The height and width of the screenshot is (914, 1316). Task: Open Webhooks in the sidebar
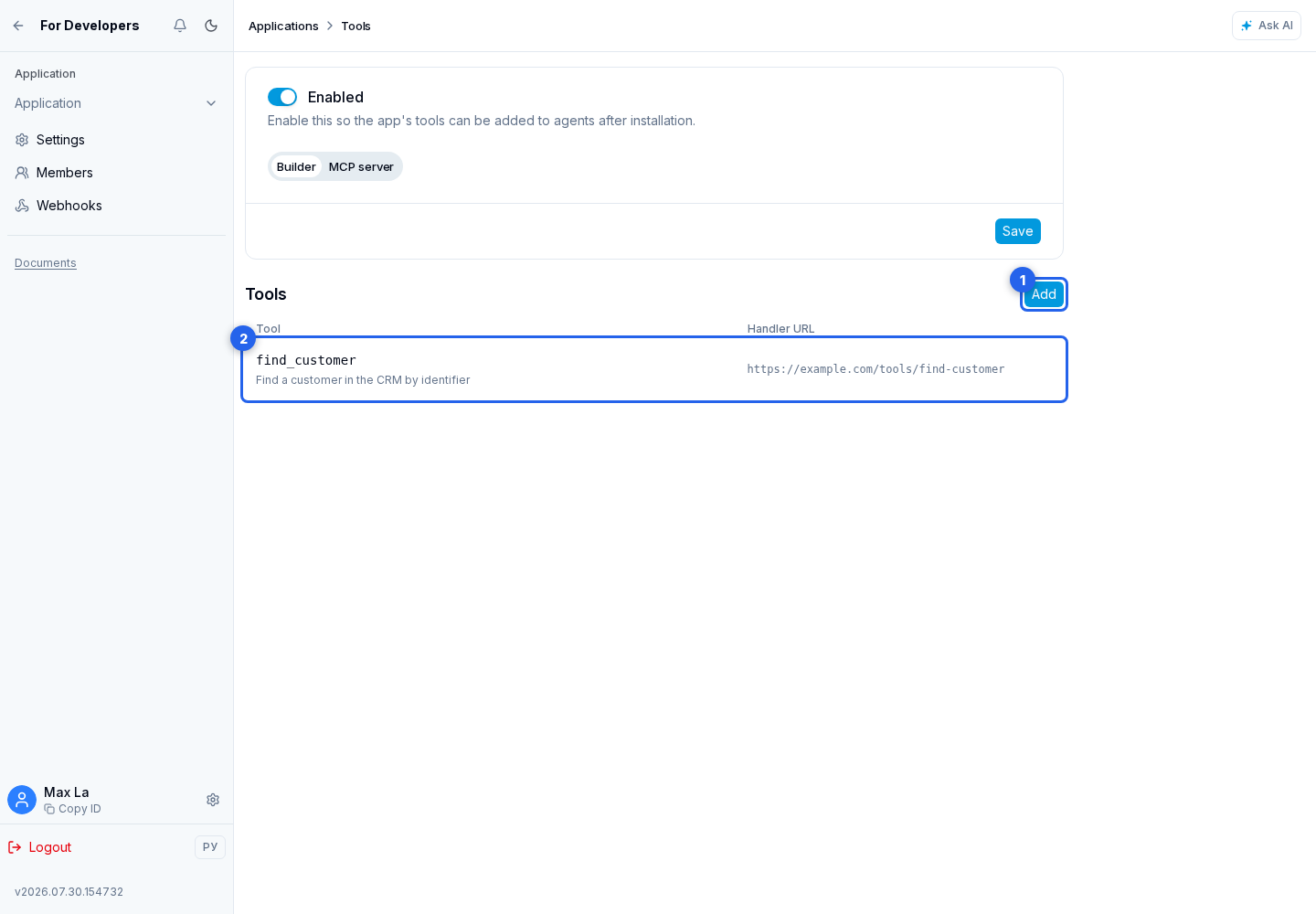click(116, 206)
